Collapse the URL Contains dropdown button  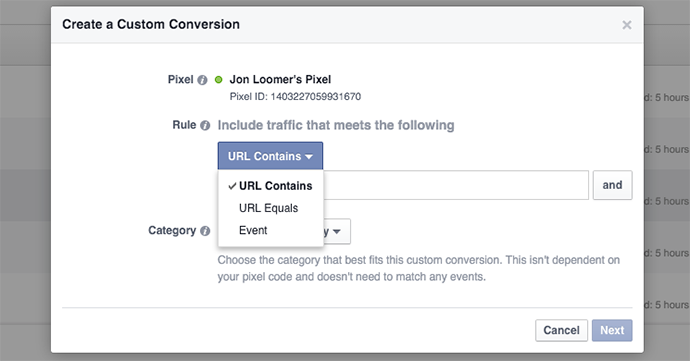(270, 156)
